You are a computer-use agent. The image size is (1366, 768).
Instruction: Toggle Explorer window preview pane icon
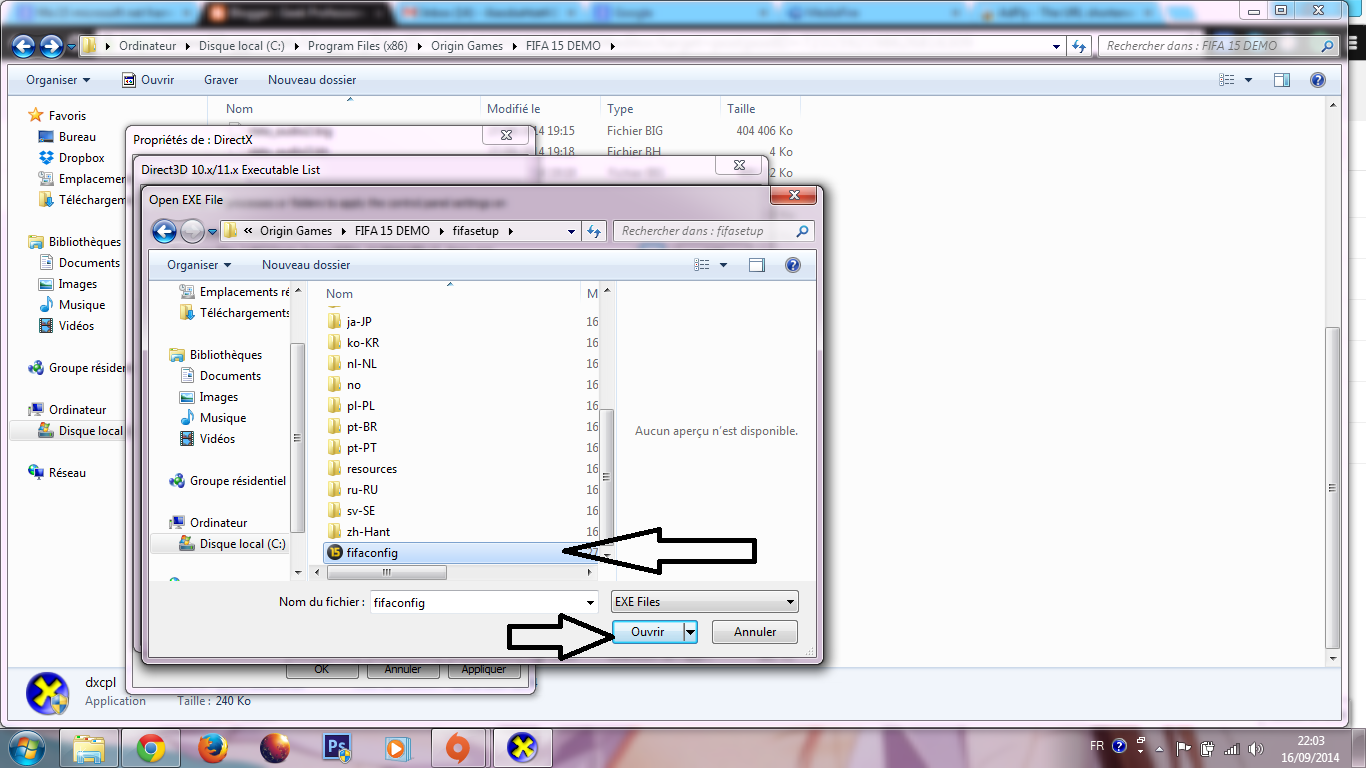click(1282, 80)
